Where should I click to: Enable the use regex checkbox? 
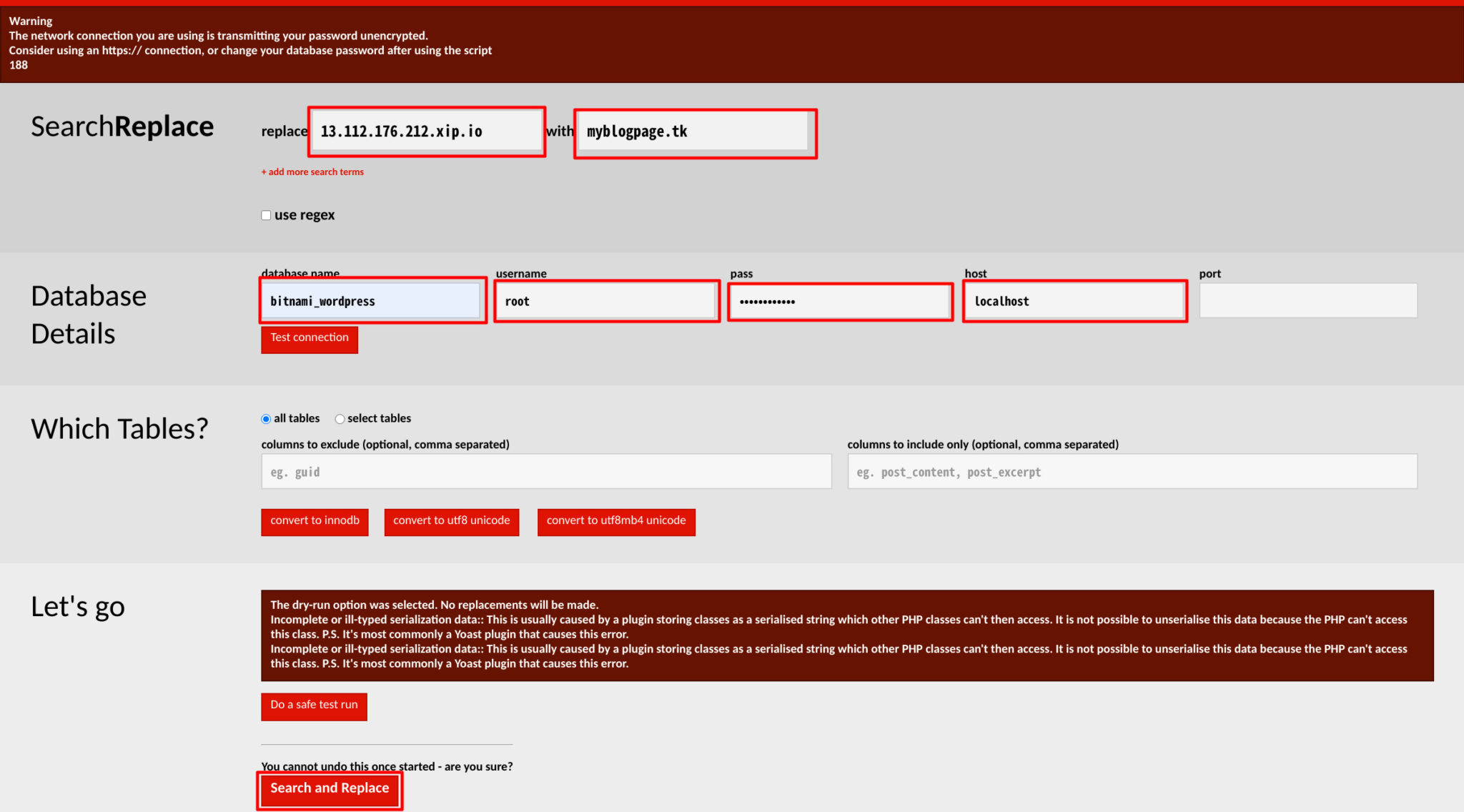click(x=265, y=214)
